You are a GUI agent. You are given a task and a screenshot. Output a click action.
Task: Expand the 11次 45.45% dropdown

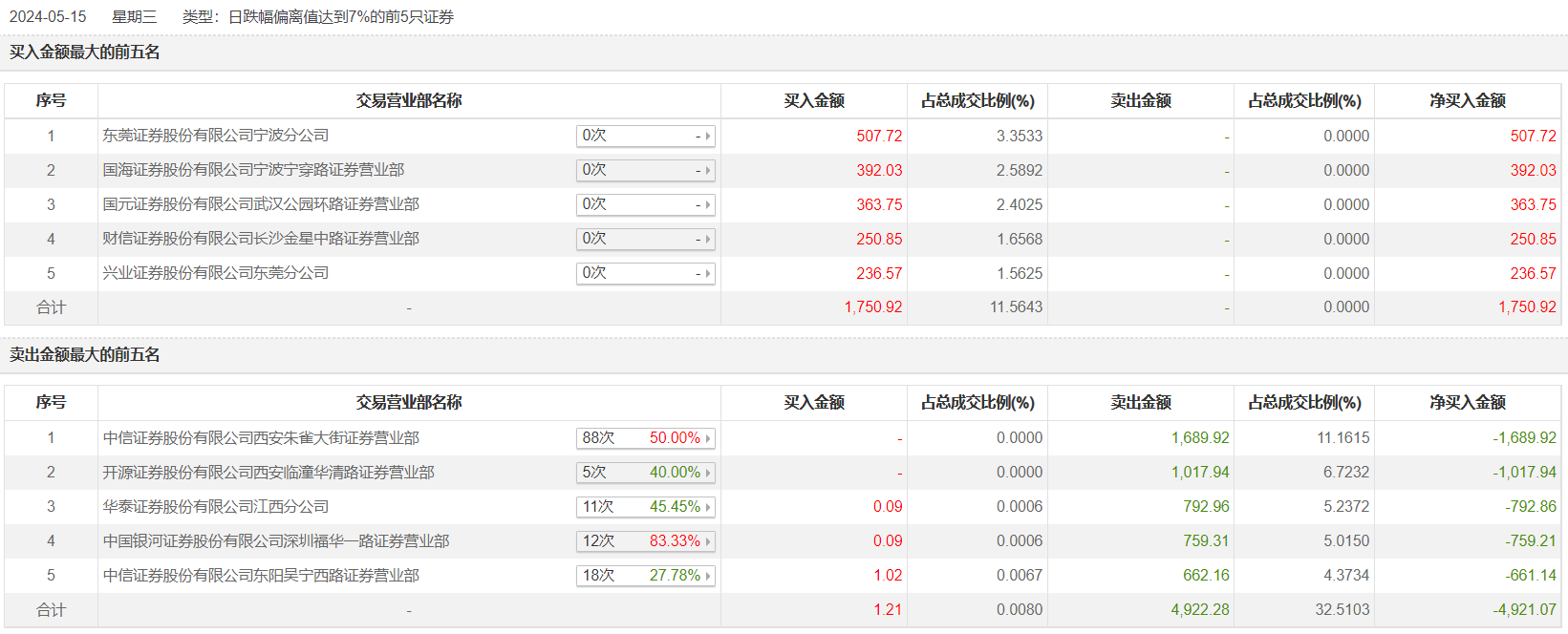(646, 507)
